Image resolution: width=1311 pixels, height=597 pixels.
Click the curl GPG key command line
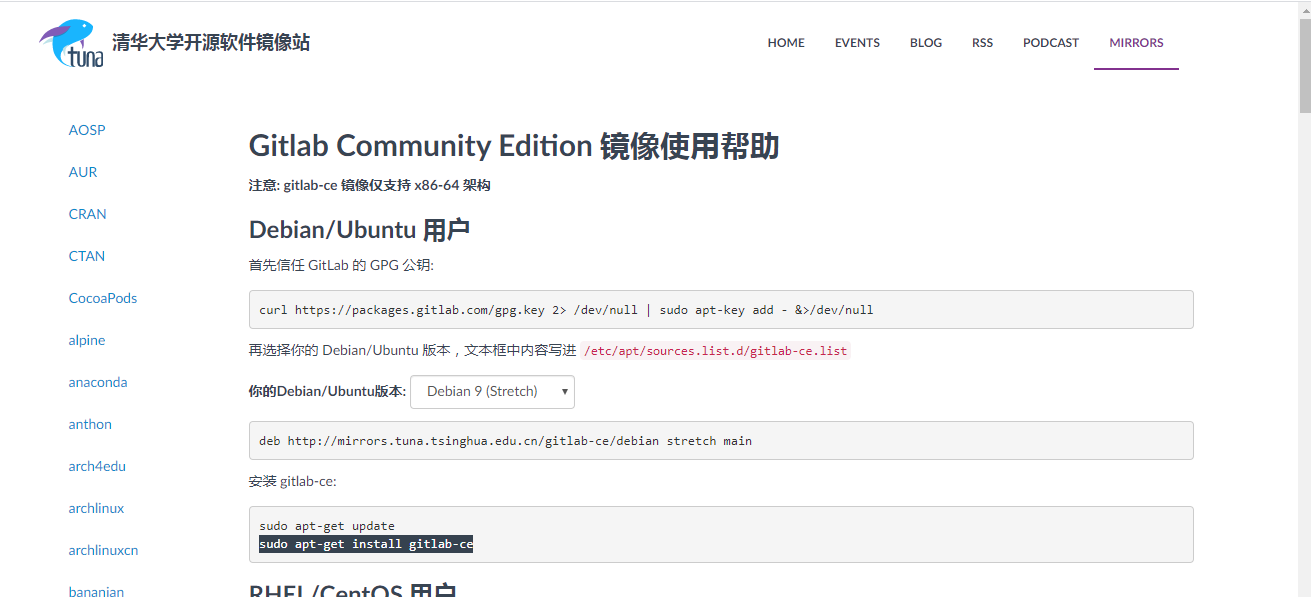566,310
